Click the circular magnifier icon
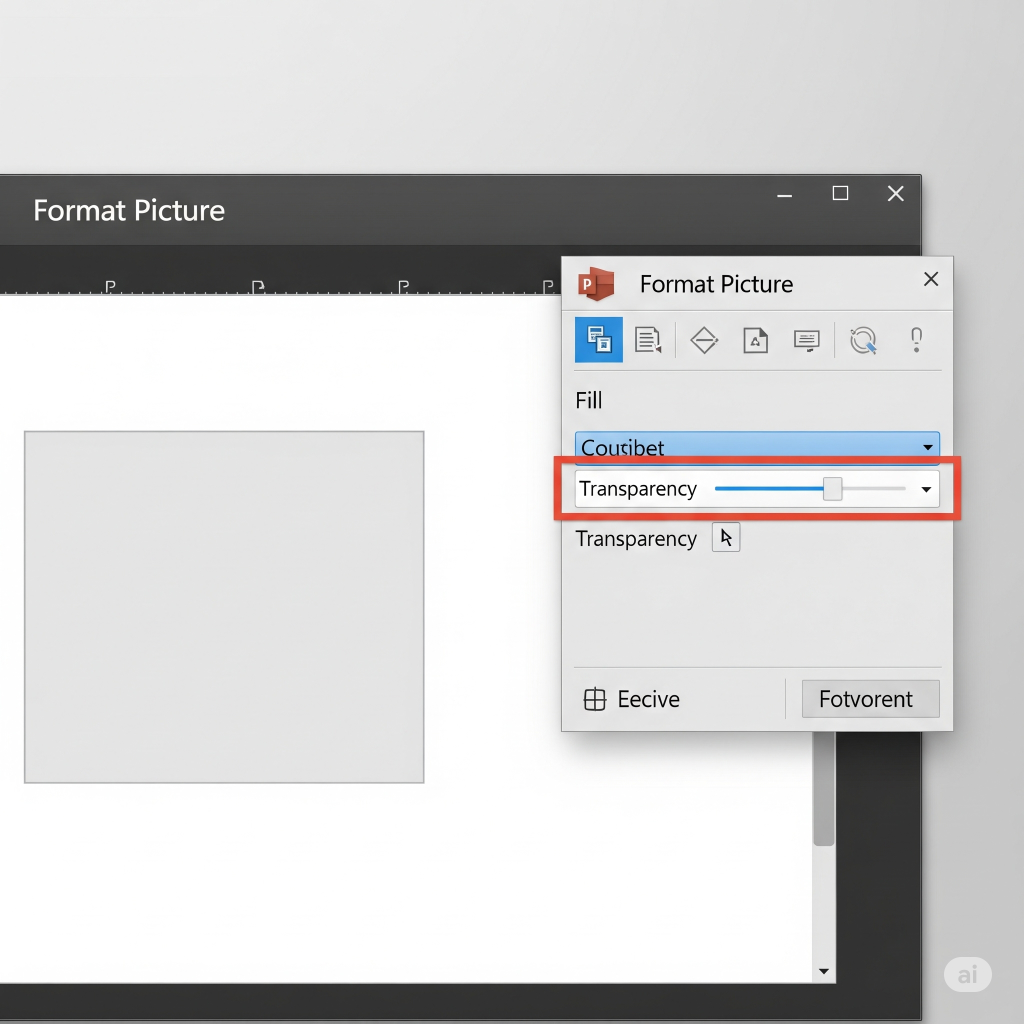 point(863,341)
